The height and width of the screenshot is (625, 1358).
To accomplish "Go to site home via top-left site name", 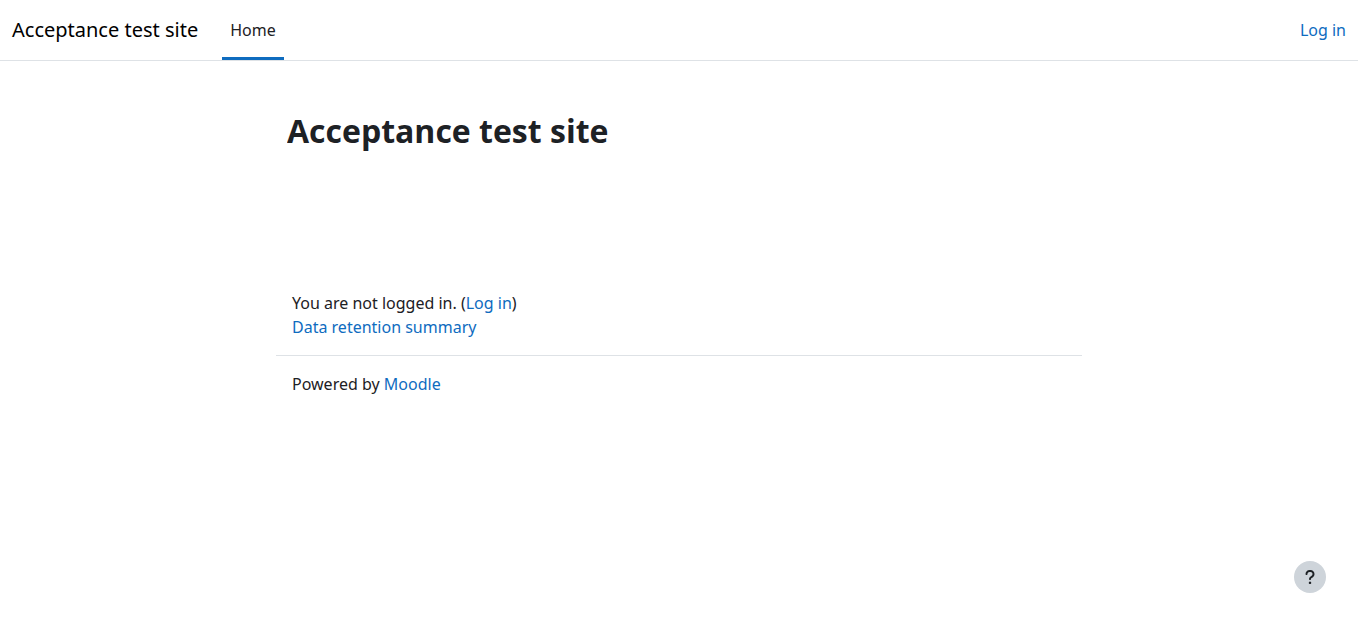I will (105, 30).
